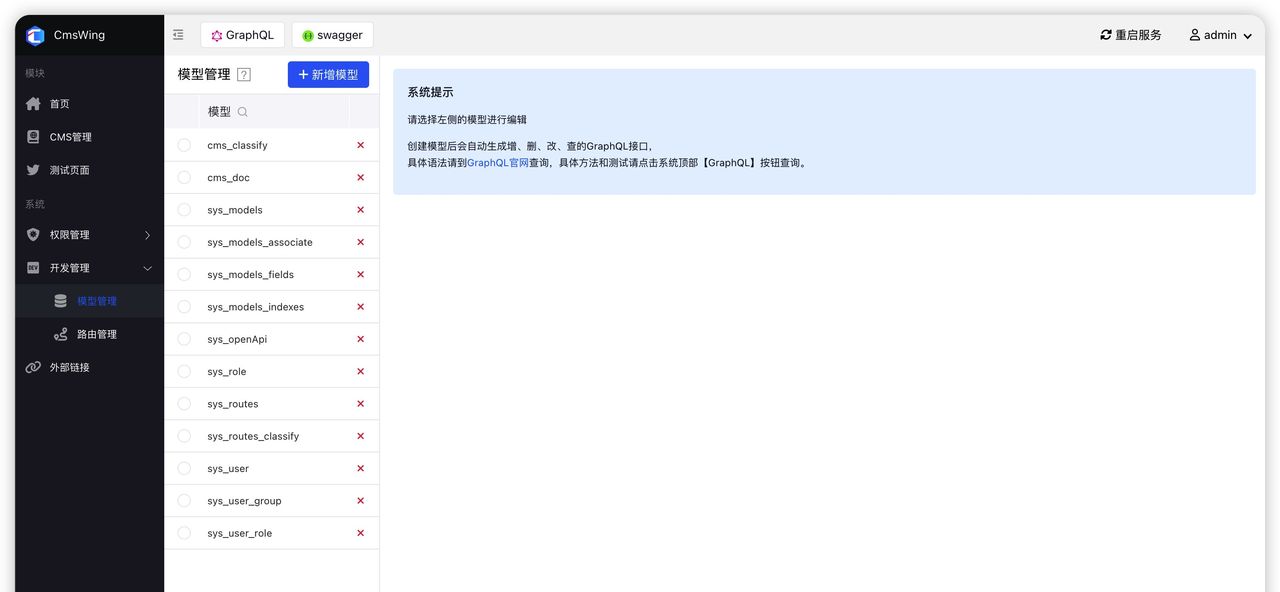Open 路由管理 submenu item

pos(89,334)
